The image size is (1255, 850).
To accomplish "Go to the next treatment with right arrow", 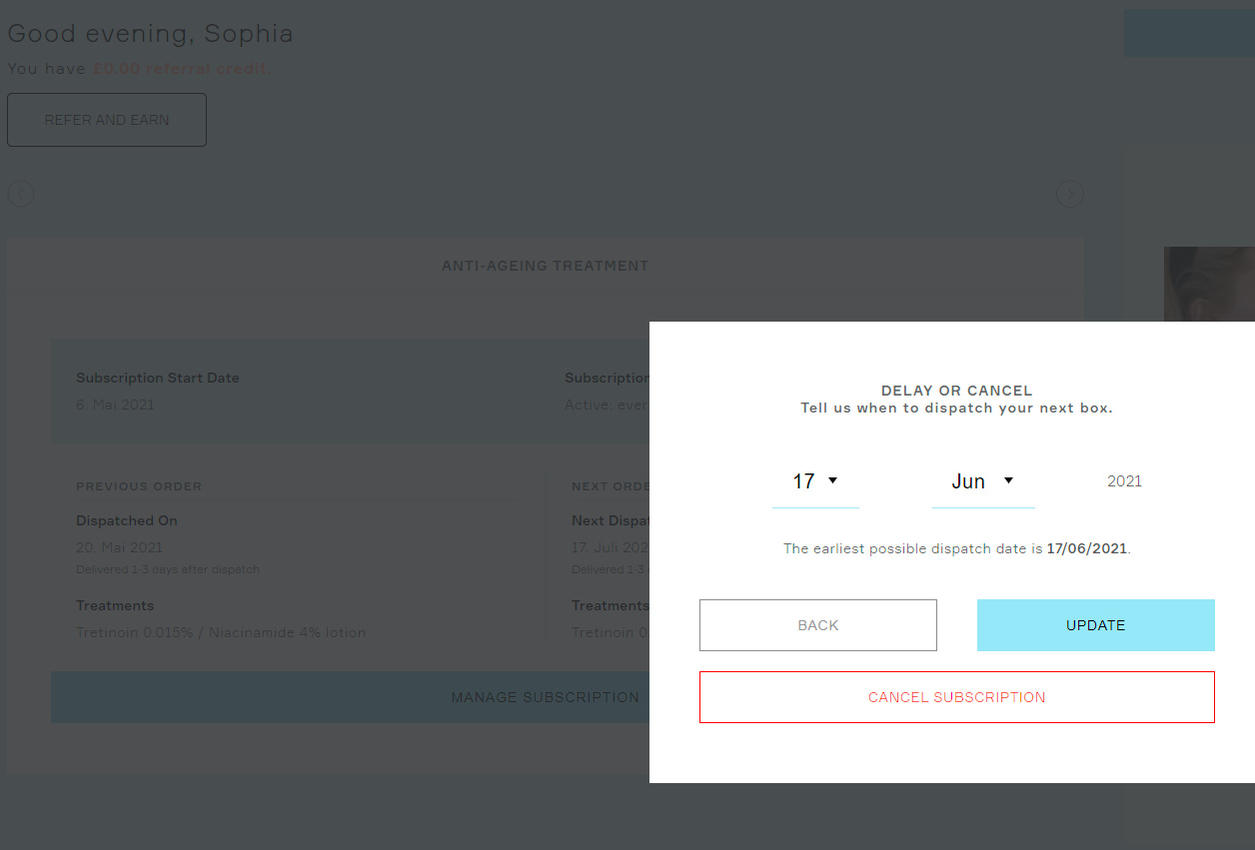I will (1070, 194).
